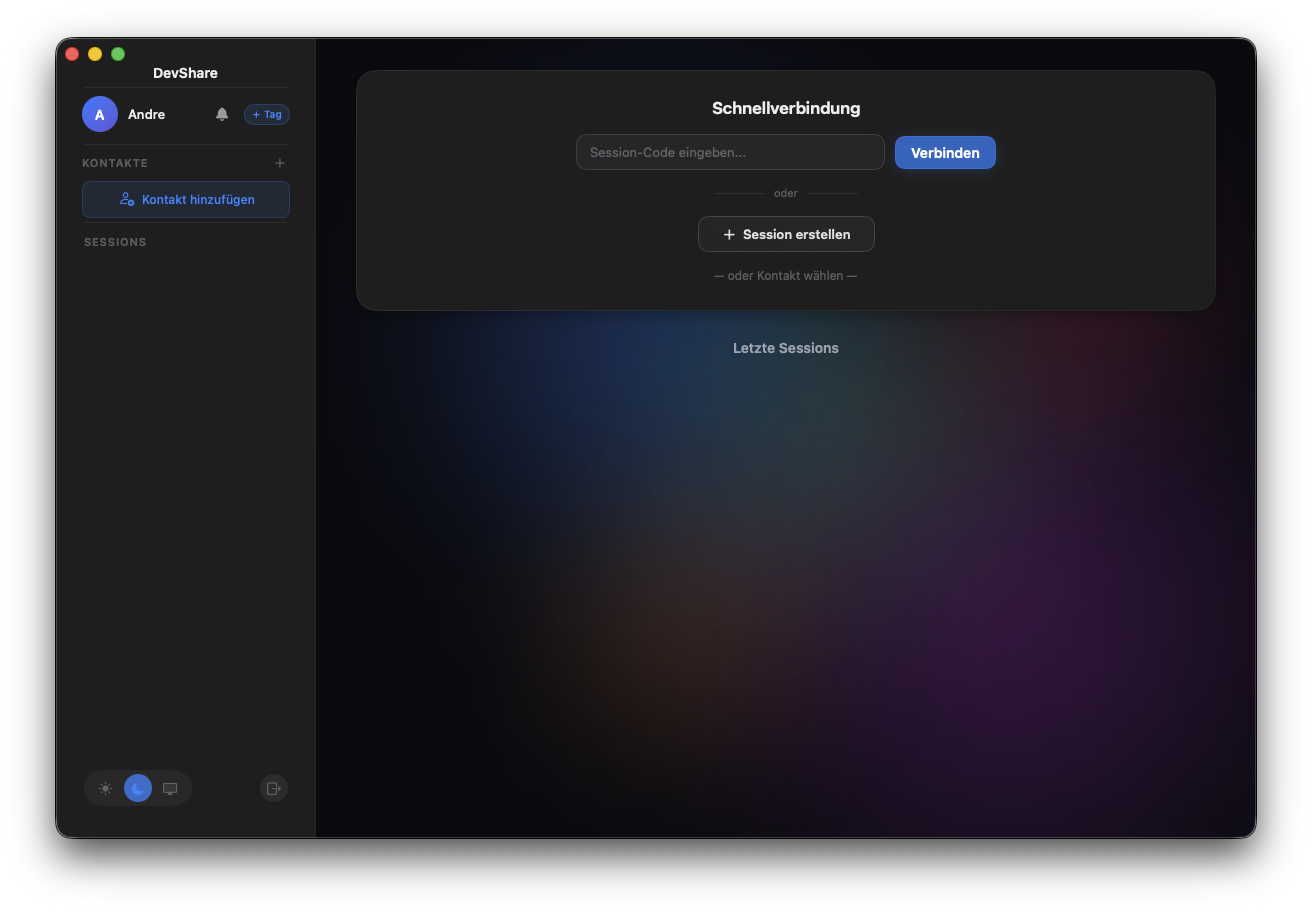This screenshot has height=912, width=1312.
Task: Open the Letzte Sessions section
Action: click(x=786, y=348)
